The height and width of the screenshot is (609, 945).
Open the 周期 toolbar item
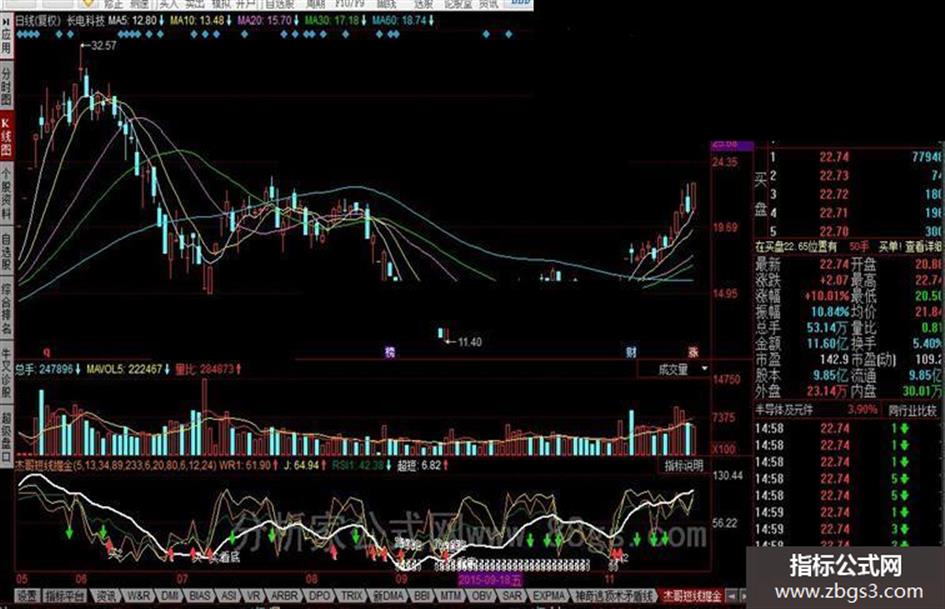pyautogui.click(x=316, y=4)
